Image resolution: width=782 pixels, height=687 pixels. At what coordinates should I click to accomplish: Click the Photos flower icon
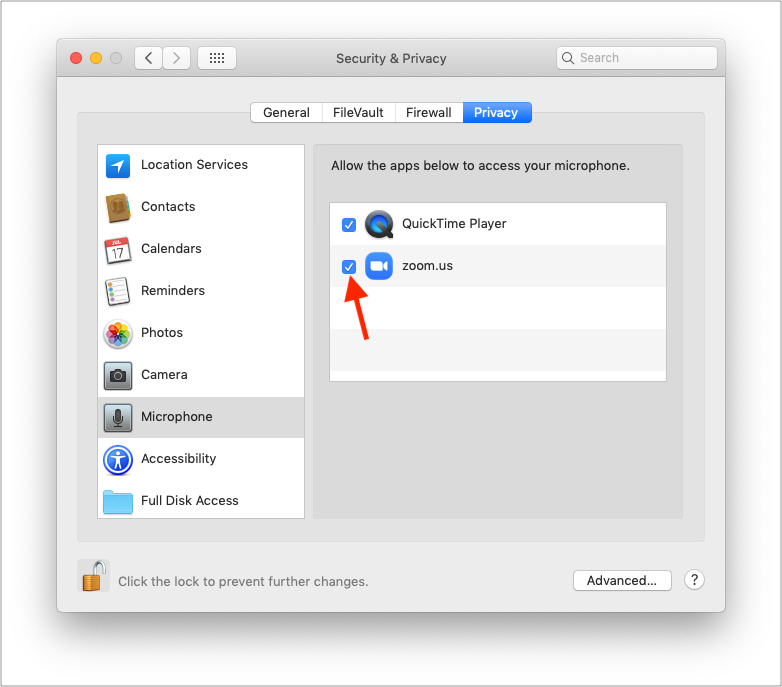[x=118, y=334]
